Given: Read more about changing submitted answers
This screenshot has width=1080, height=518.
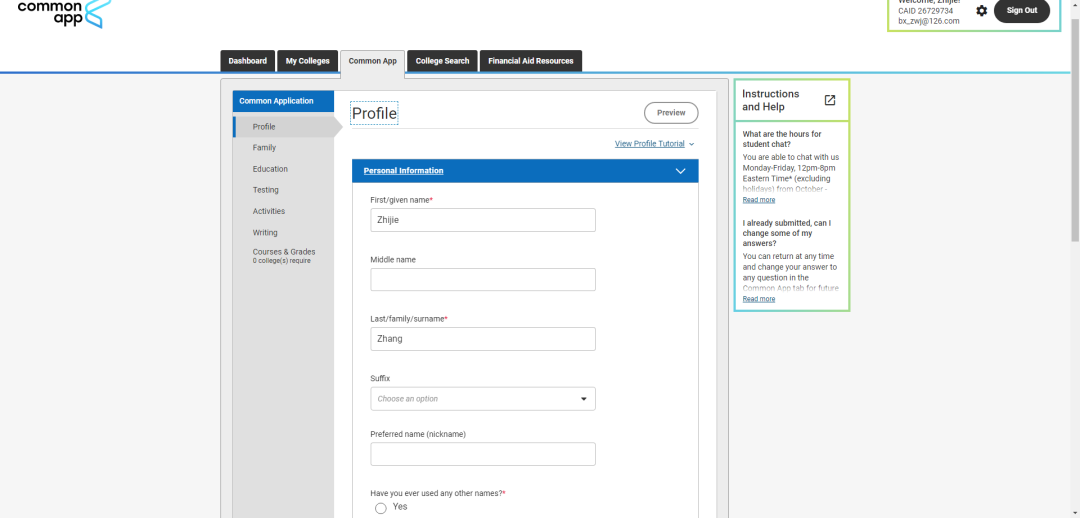Looking at the screenshot, I should pos(758,299).
